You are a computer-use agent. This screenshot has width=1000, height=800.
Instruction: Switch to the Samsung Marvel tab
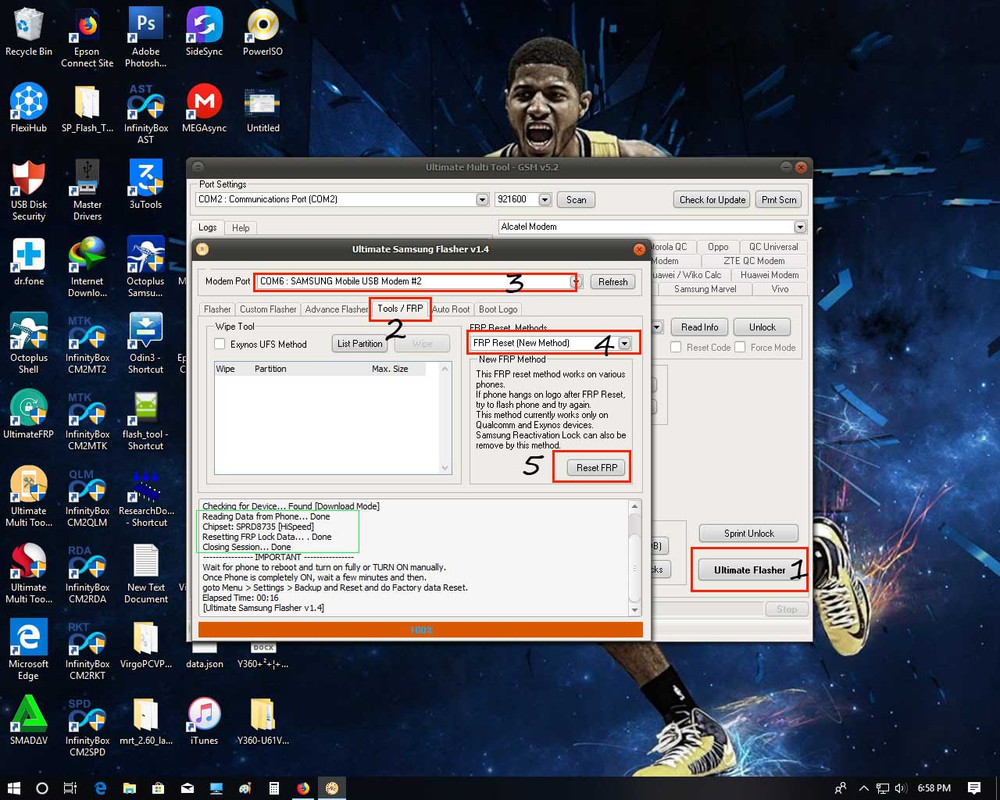[705, 289]
